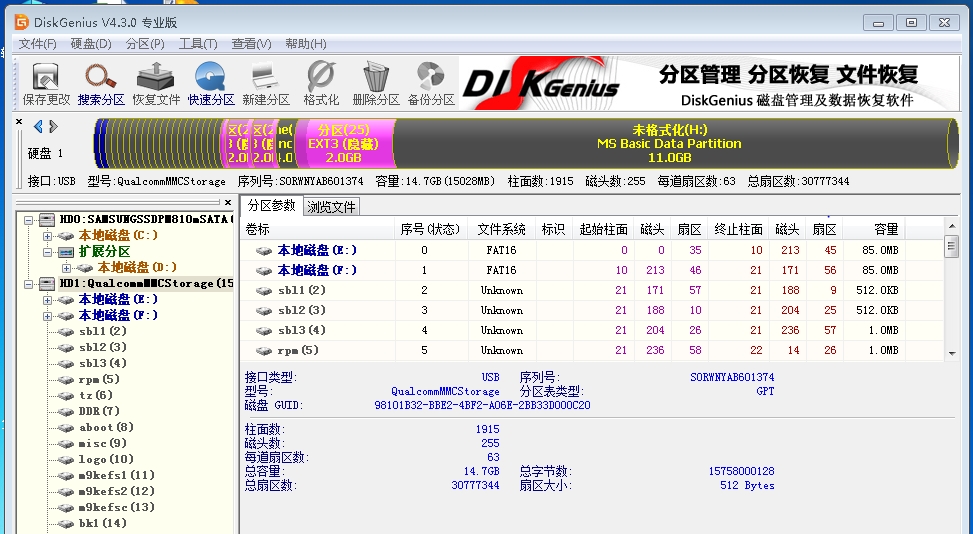Viewport: 973px width, 534px height.
Task: Expand 本地磁盘(E:) in the disk tree
Action: [x=47, y=299]
